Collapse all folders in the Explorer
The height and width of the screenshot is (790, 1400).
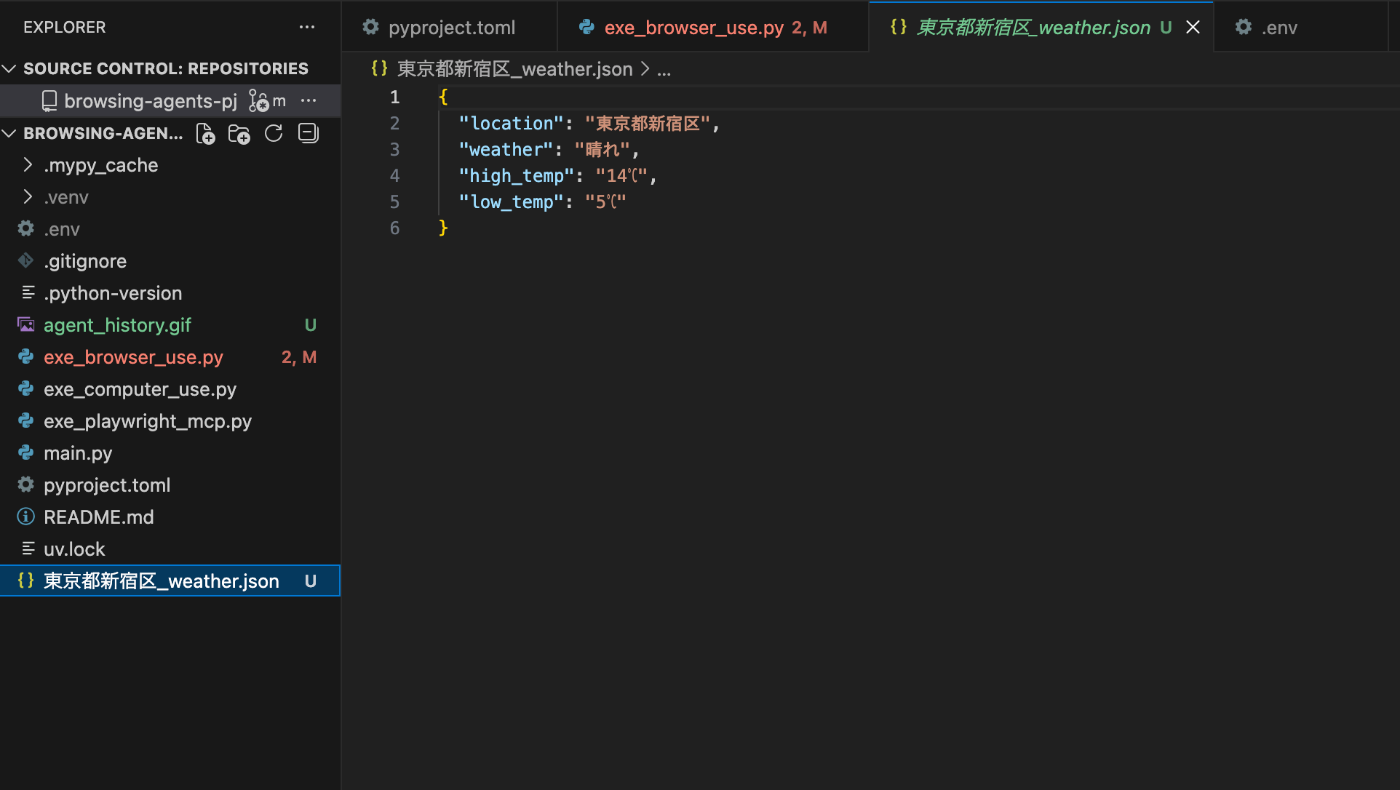point(308,134)
